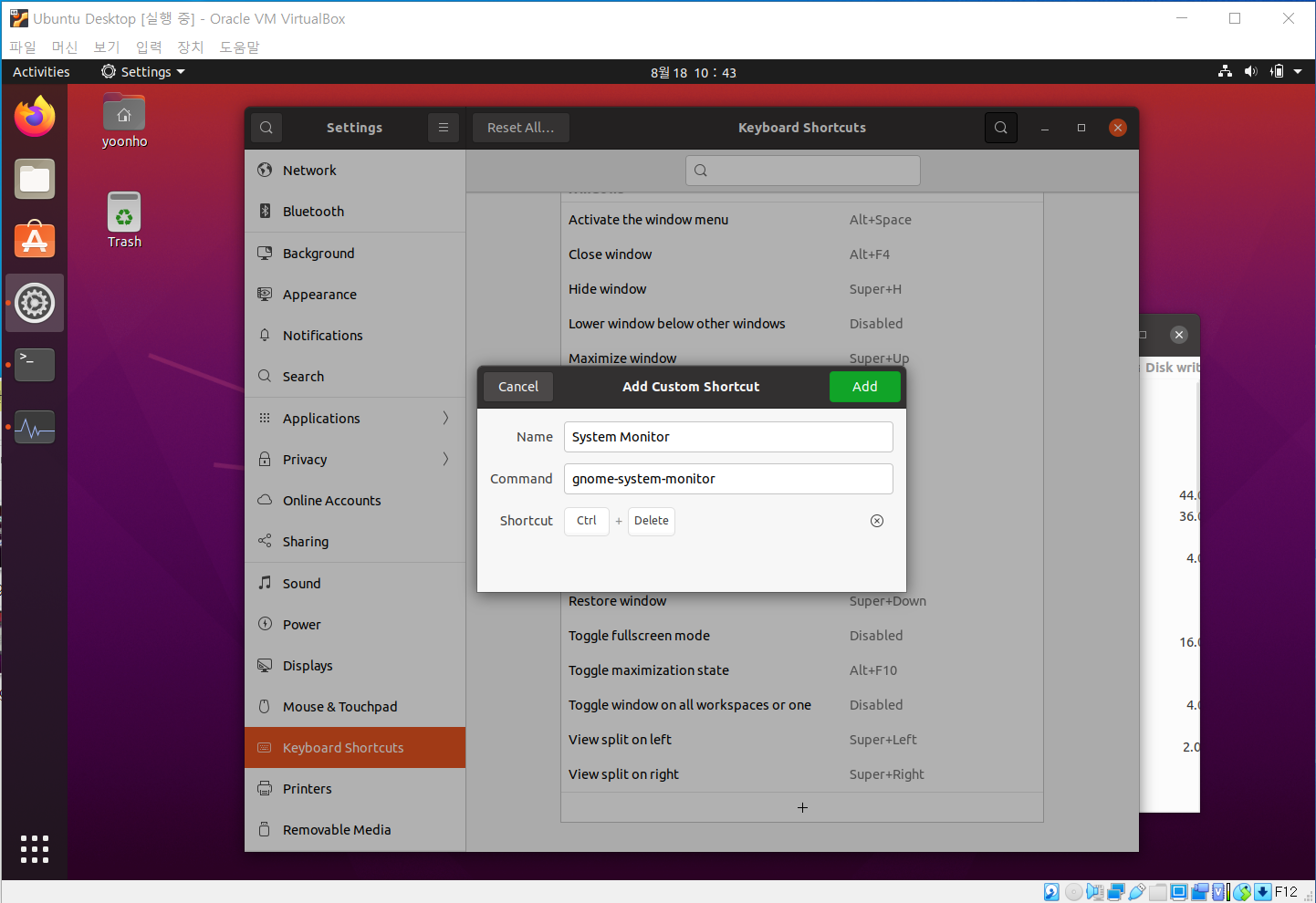Open the clock 8월 18 10:43

click(694, 72)
